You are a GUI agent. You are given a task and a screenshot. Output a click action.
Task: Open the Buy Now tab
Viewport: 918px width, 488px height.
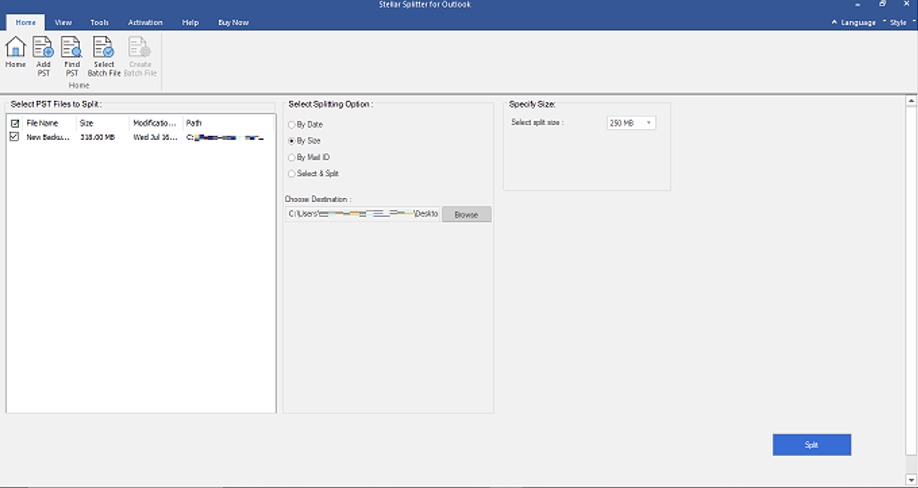point(233,22)
